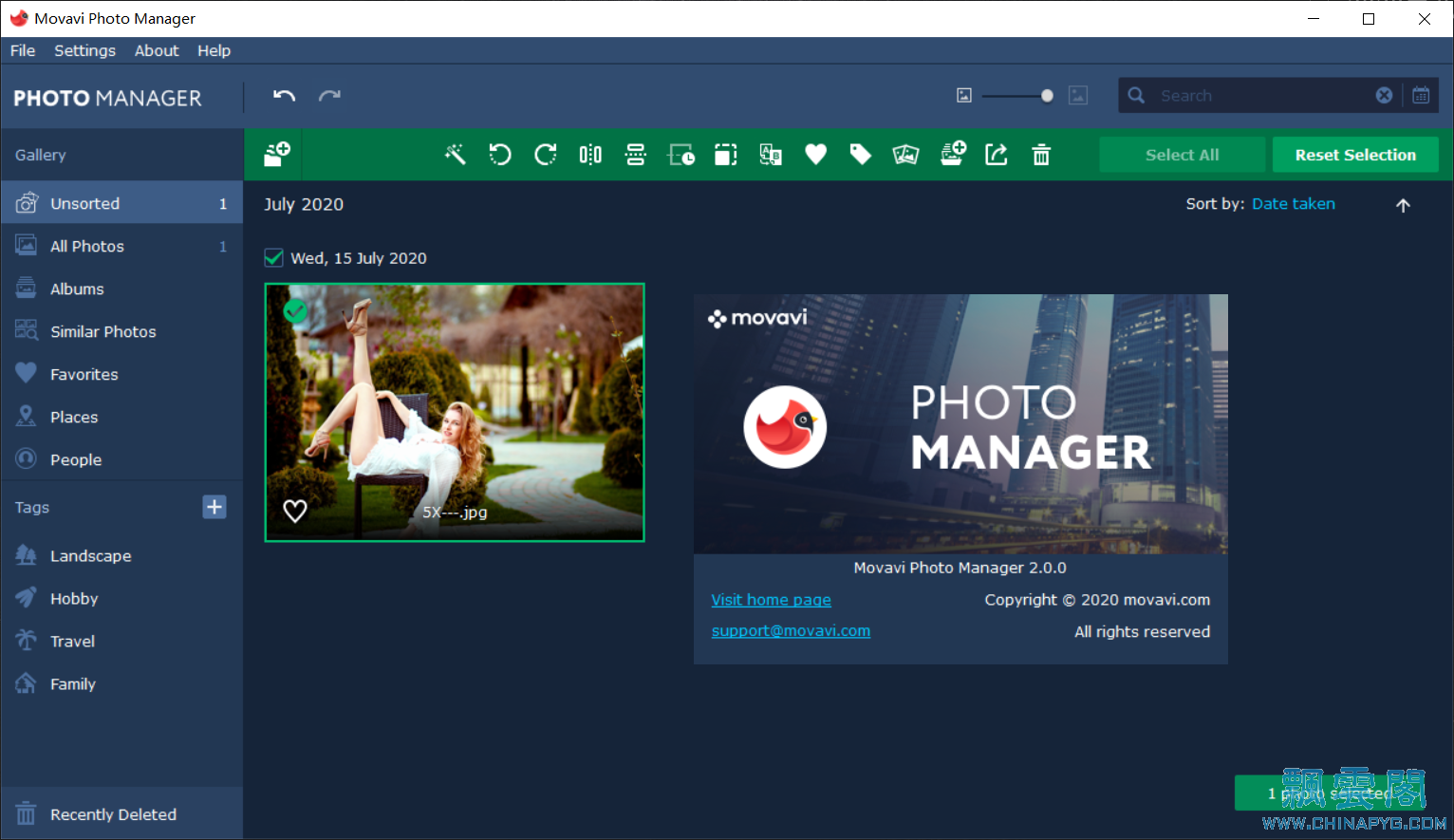Click the Reset Selection button
1454x840 pixels.
(1355, 155)
